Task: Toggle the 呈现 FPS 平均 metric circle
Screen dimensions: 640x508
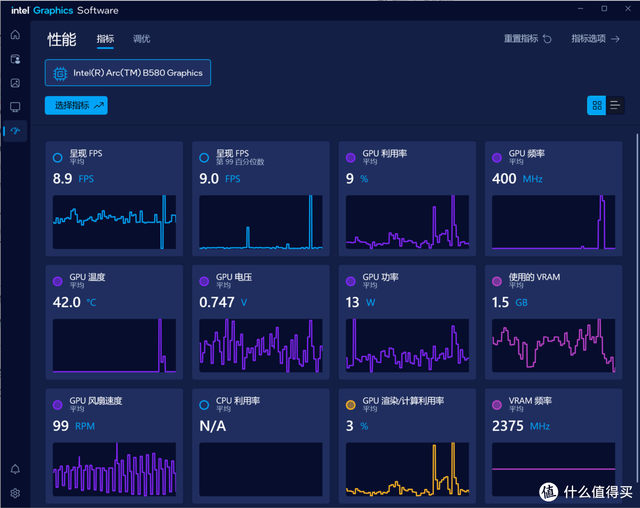Action: [58, 158]
